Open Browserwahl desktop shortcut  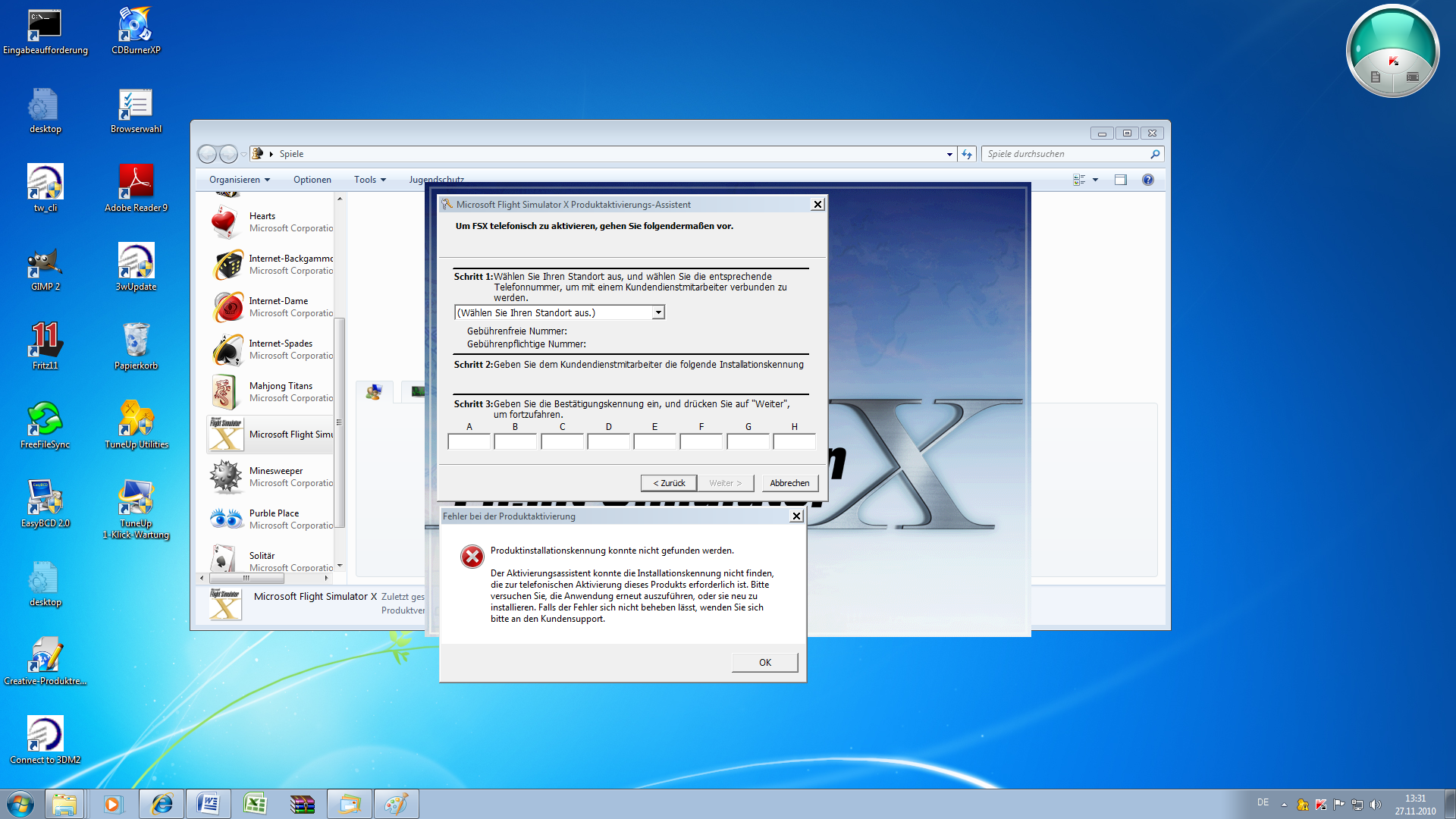point(136,111)
